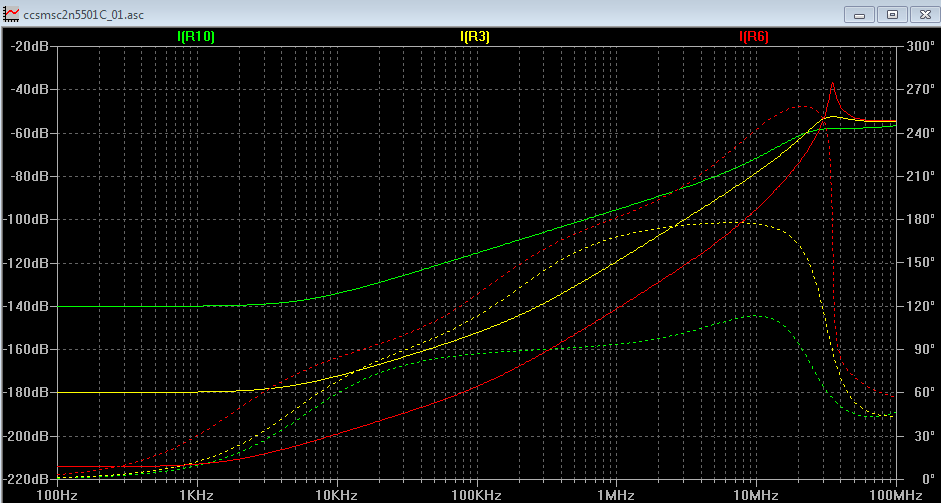
Task: Click the -20dB magnitude axis label
Action: click(x=28, y=46)
